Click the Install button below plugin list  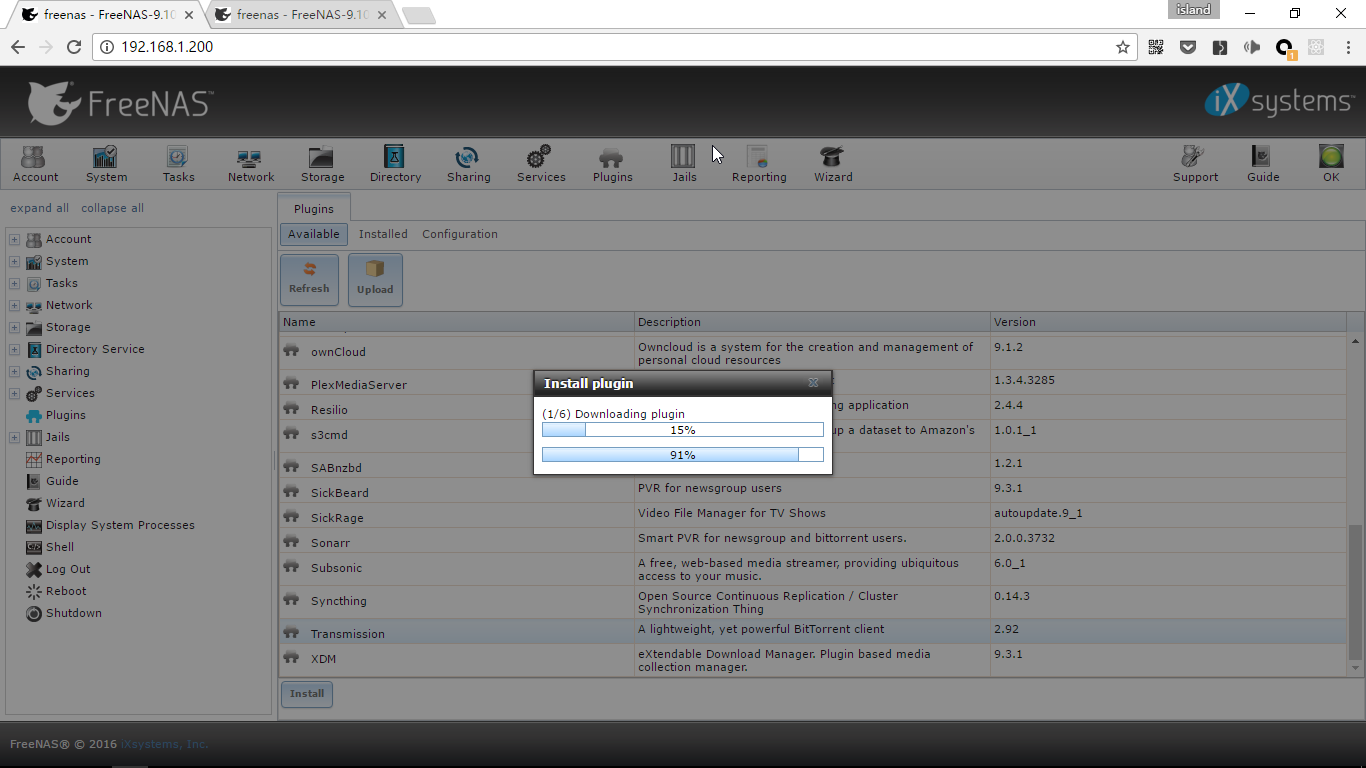307,694
